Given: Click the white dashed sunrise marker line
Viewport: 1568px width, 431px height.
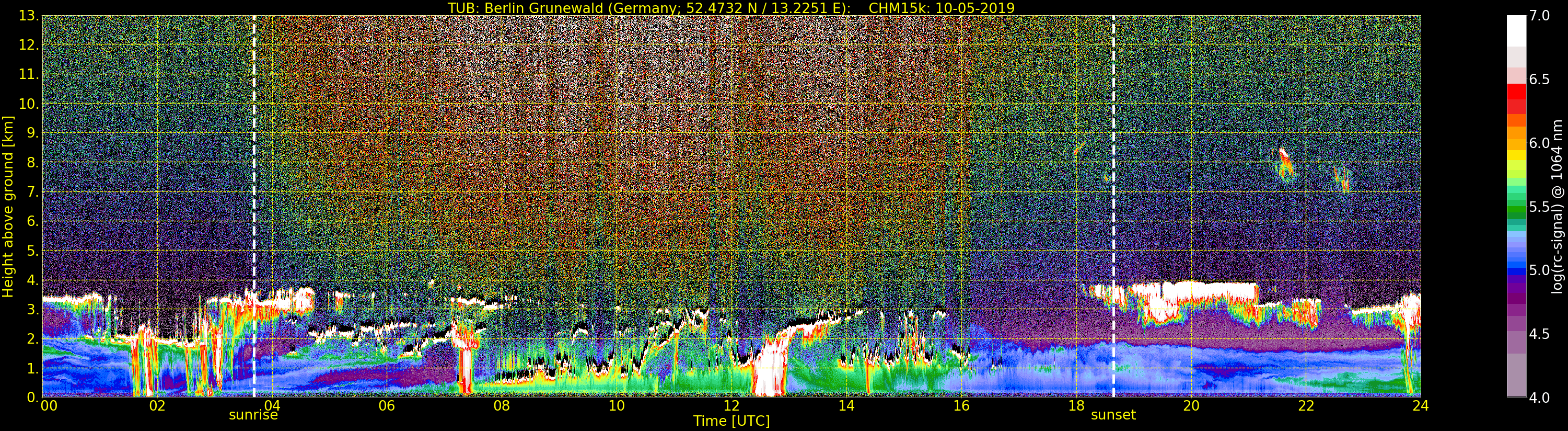Looking at the screenshot, I should [254, 206].
